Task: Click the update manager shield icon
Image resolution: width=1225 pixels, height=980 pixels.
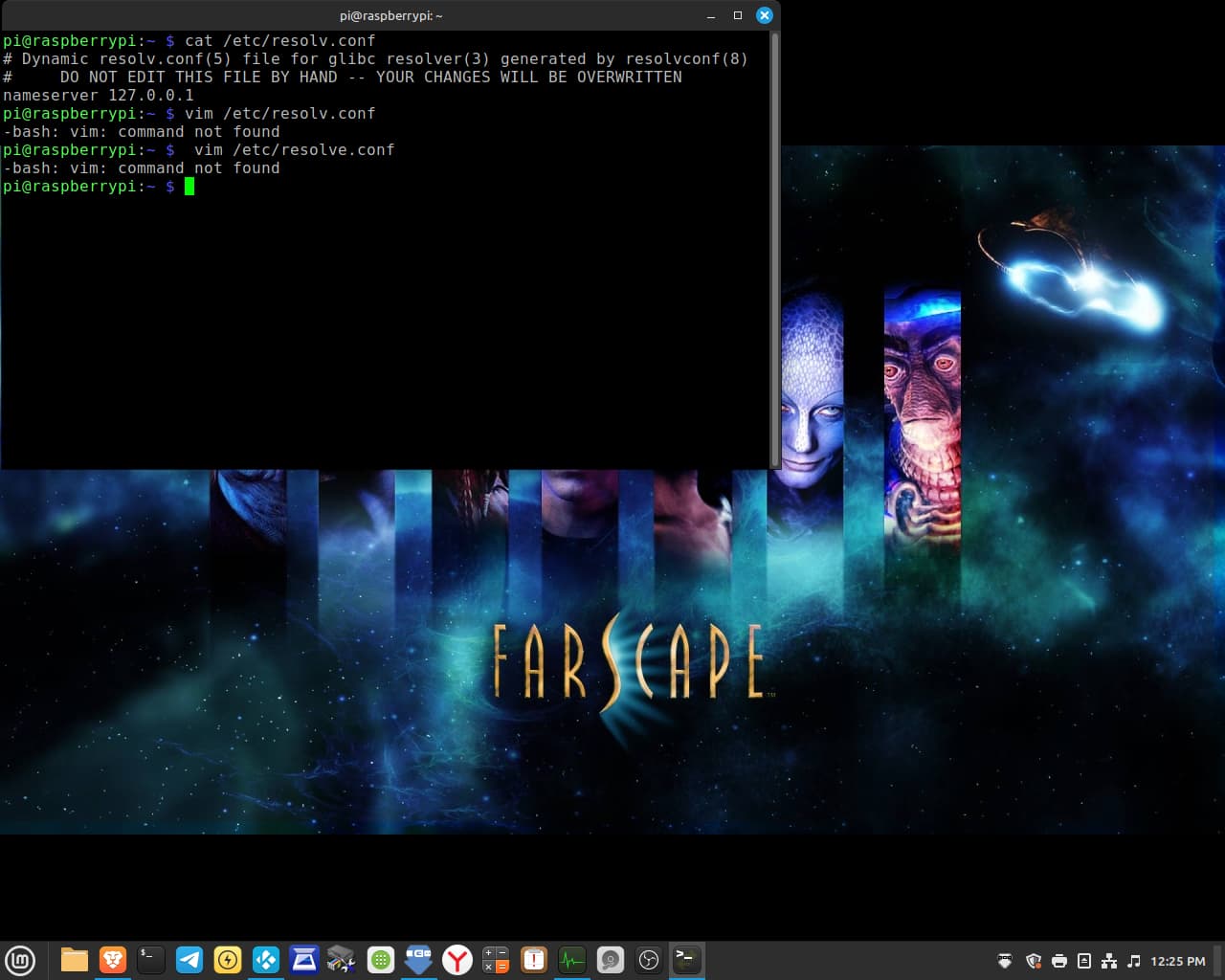Action: click(1034, 961)
